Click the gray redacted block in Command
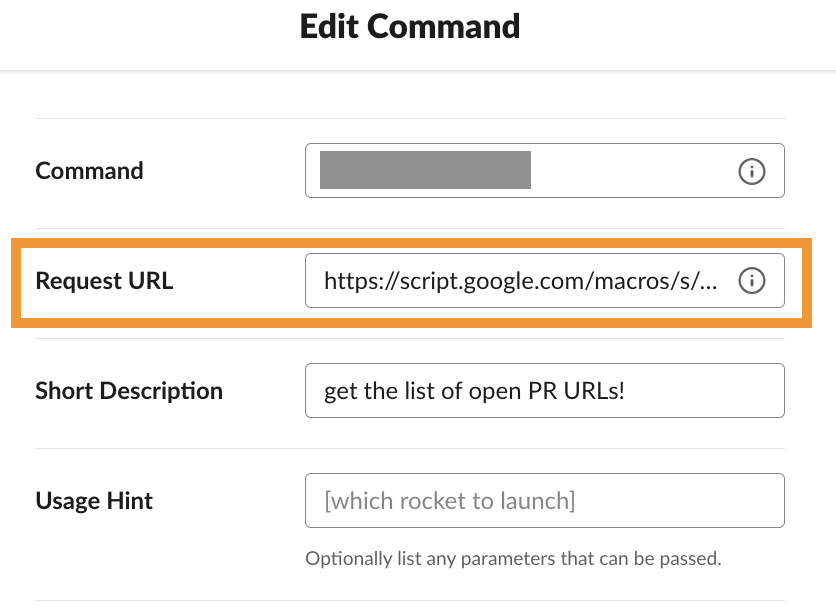The image size is (836, 614). 425,170
